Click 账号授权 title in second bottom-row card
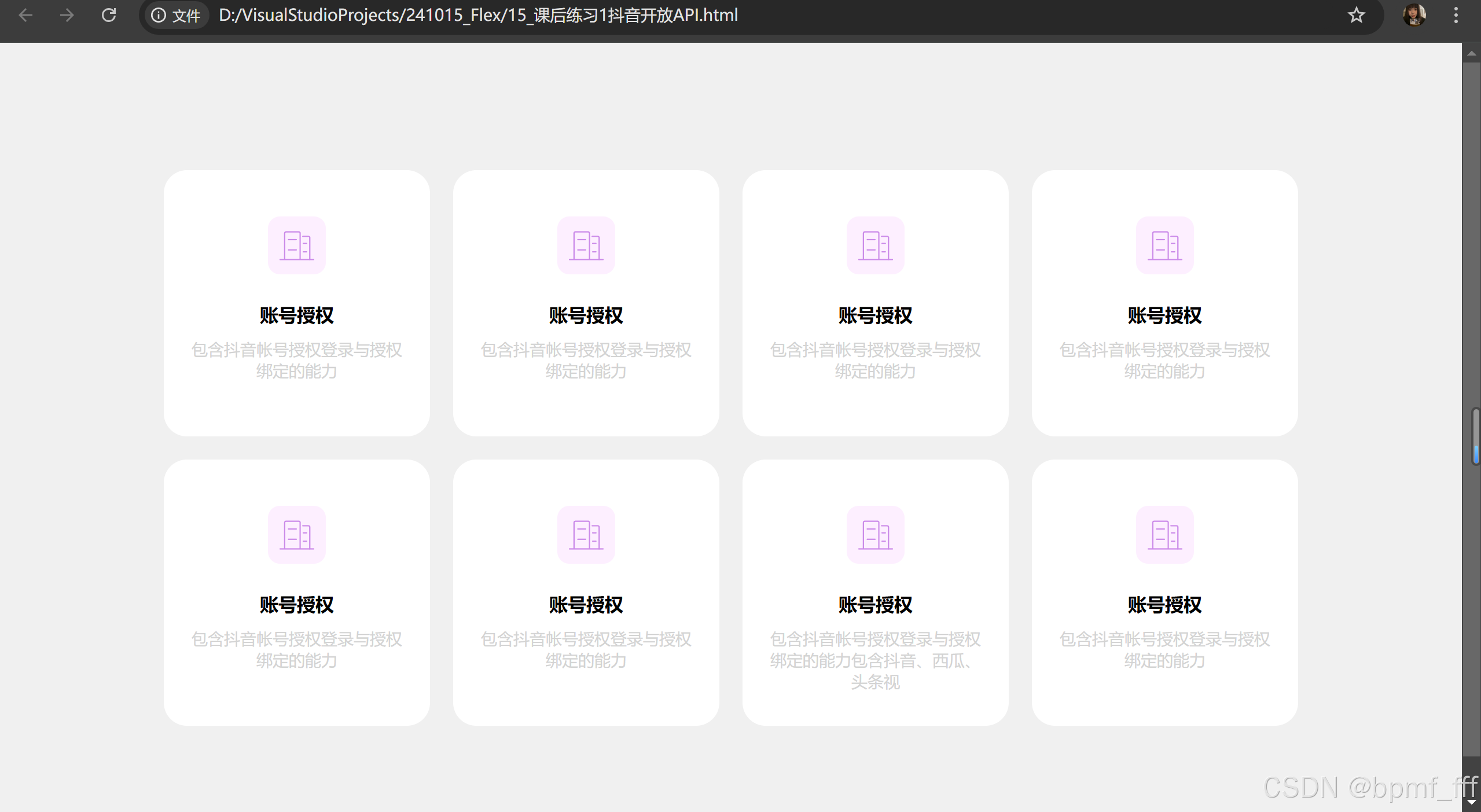The width and height of the screenshot is (1481, 812). (x=586, y=605)
